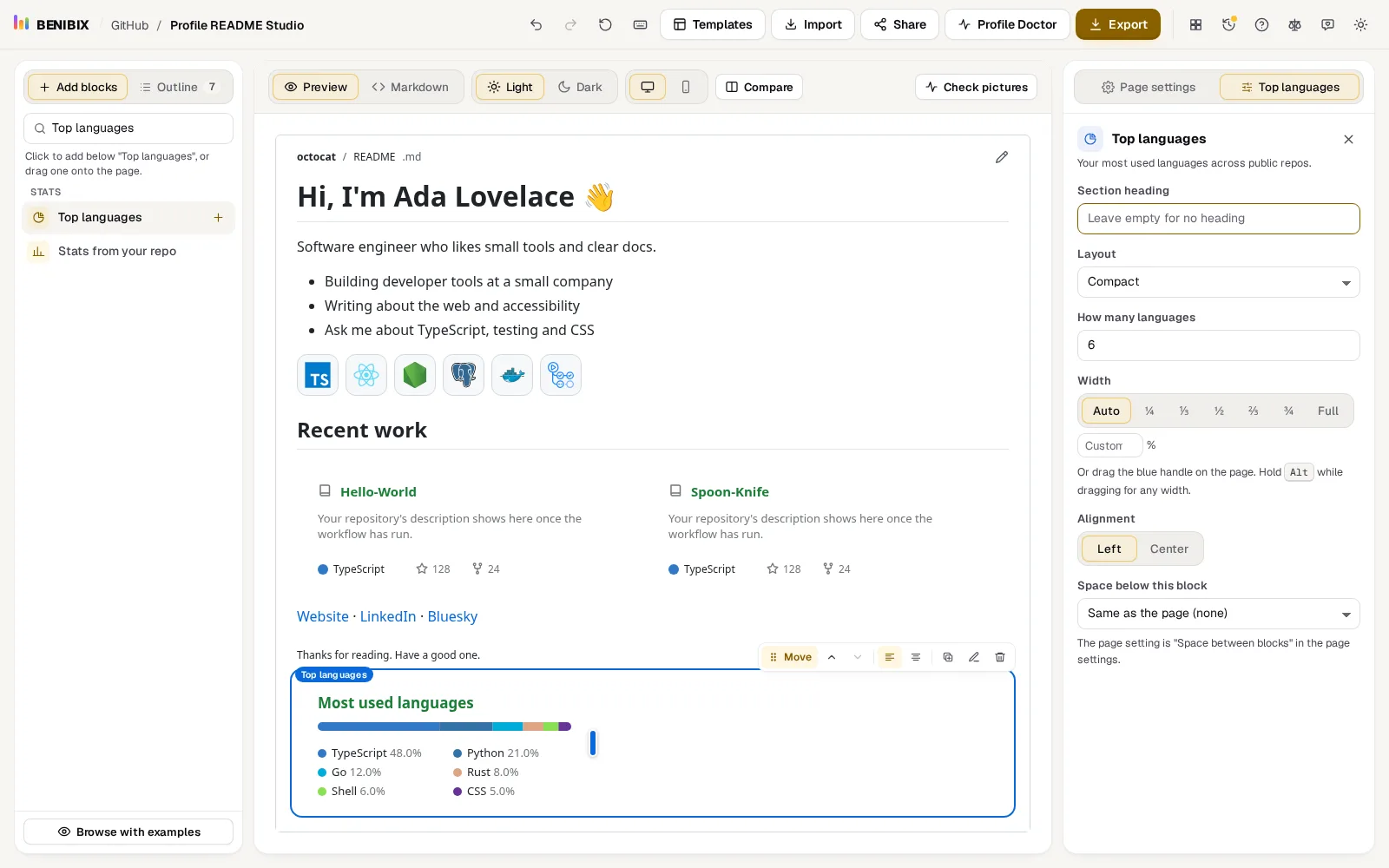Switch preview to Dark theme
The height and width of the screenshot is (868, 1389).
(x=580, y=87)
